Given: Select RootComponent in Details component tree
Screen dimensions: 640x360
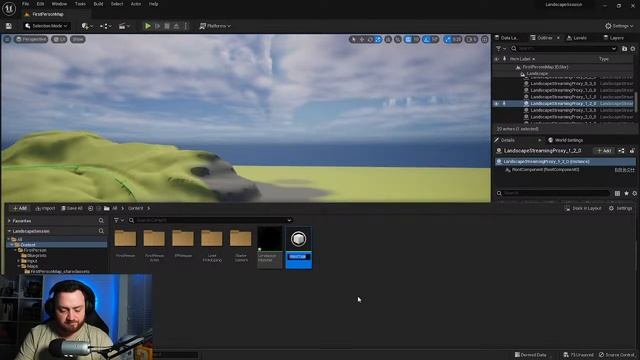Looking at the screenshot, I should coord(545,169).
